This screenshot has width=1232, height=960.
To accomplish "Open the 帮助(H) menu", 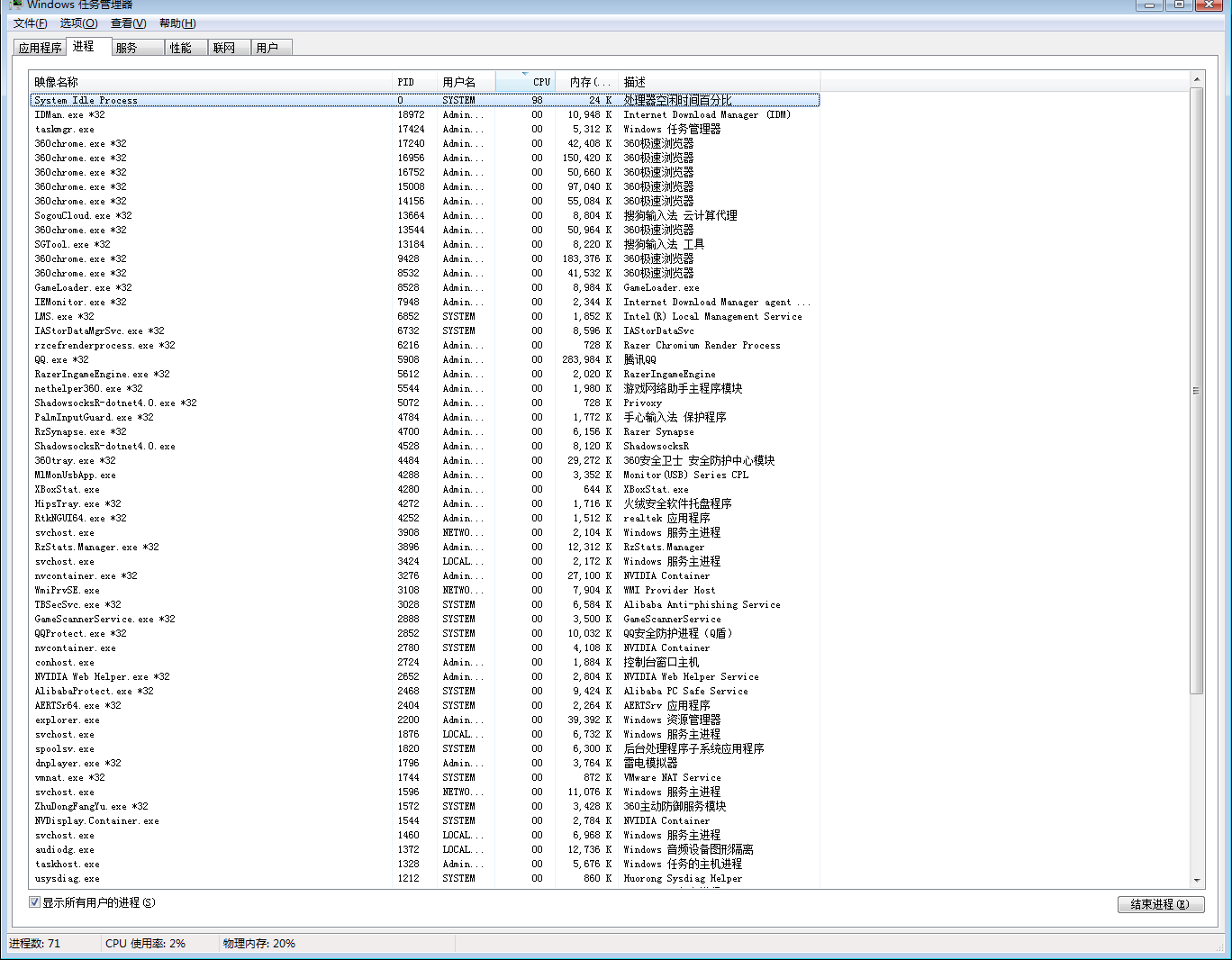I will click(177, 23).
